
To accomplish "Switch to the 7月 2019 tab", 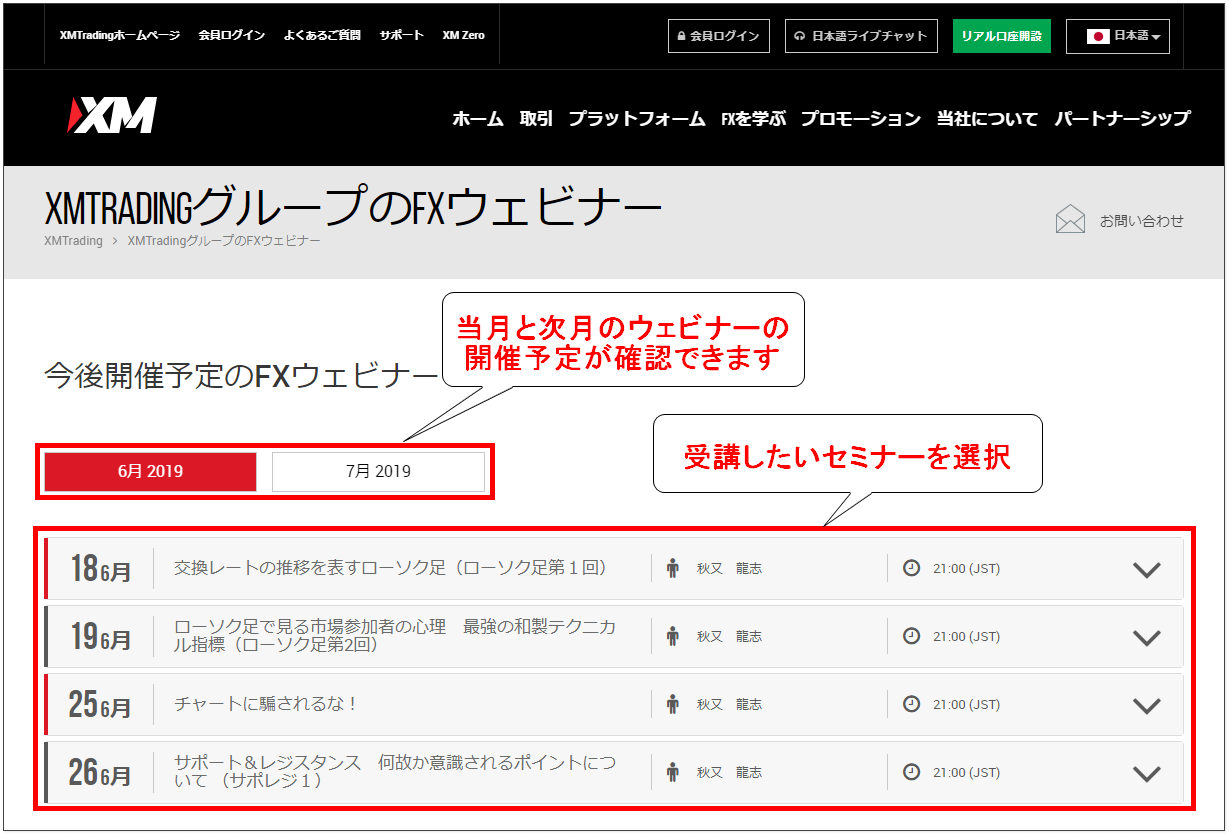I will [x=378, y=472].
